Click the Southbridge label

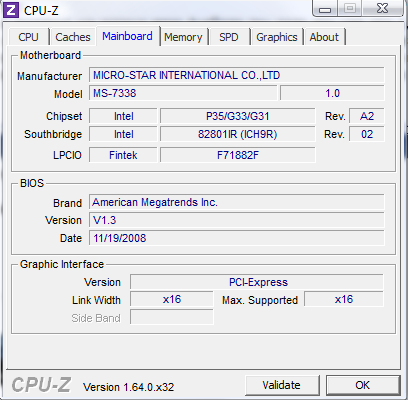[x=53, y=134]
